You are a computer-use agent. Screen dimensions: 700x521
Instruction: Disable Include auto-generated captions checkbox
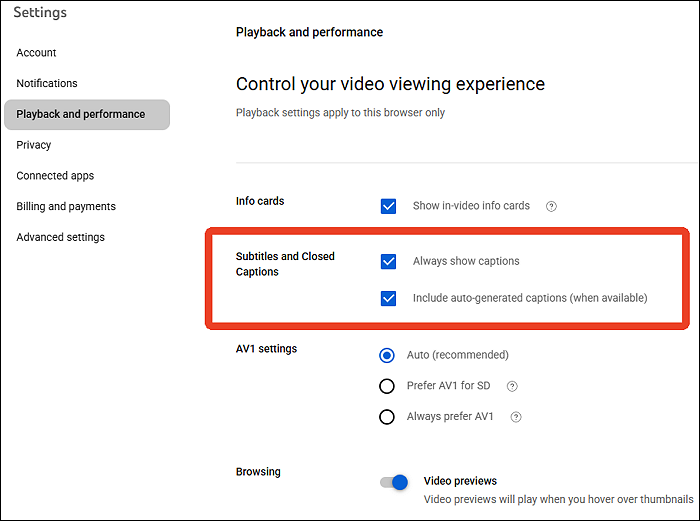pos(388,298)
